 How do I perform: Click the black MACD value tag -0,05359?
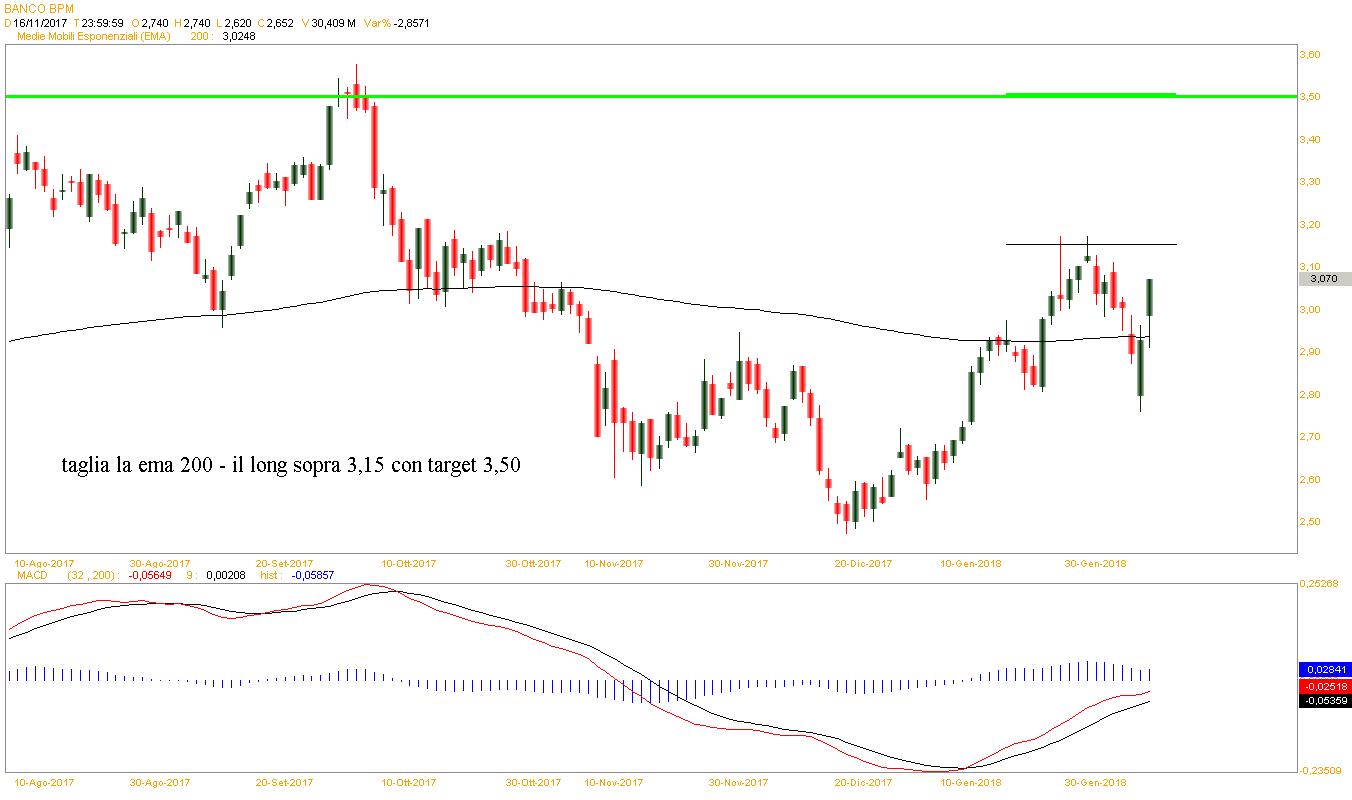point(1322,701)
